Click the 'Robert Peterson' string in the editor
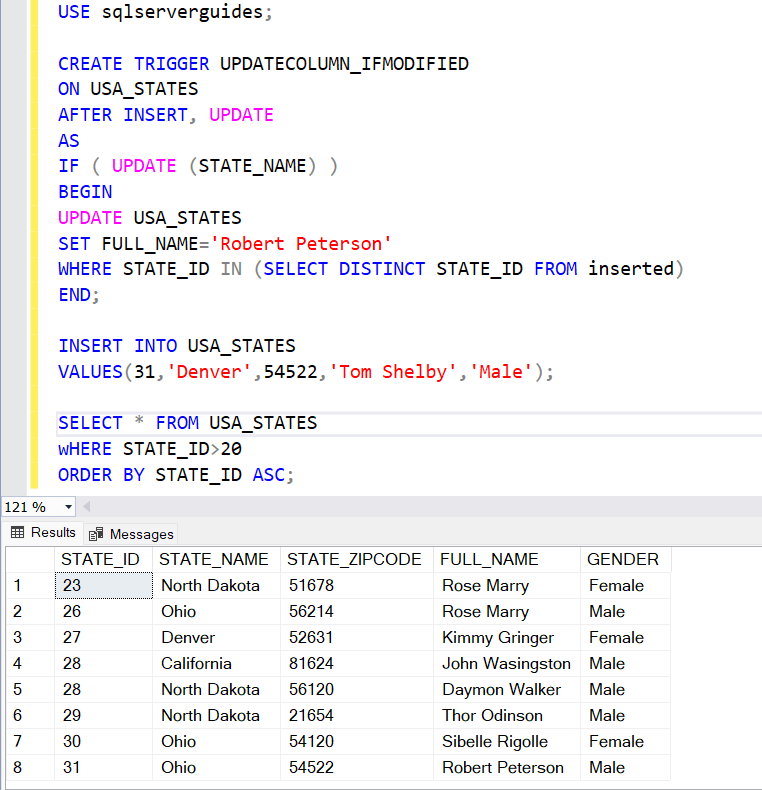 pos(301,244)
